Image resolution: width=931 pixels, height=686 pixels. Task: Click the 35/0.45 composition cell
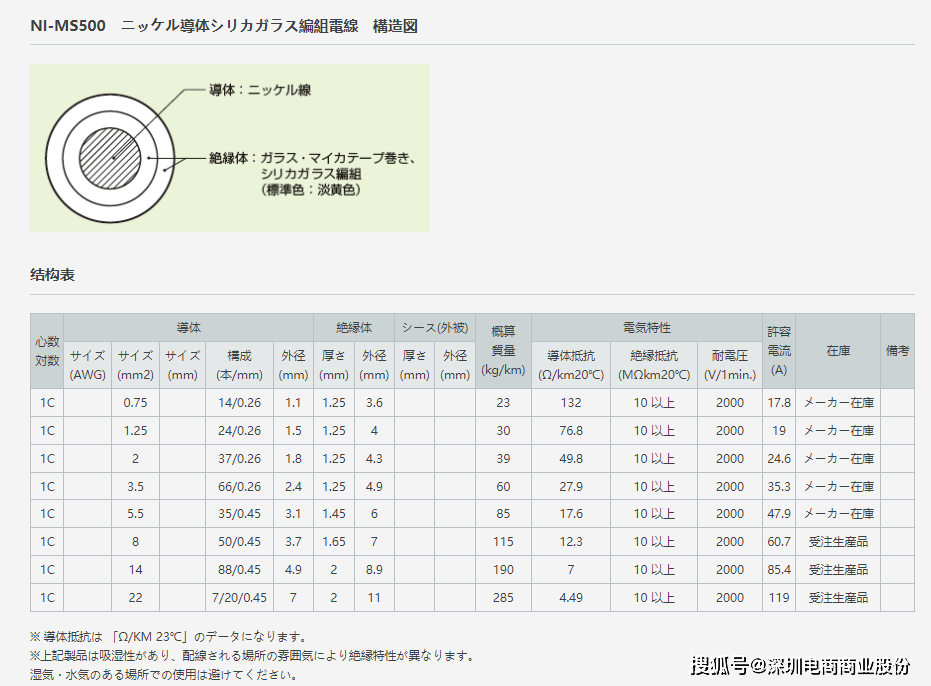click(239, 514)
